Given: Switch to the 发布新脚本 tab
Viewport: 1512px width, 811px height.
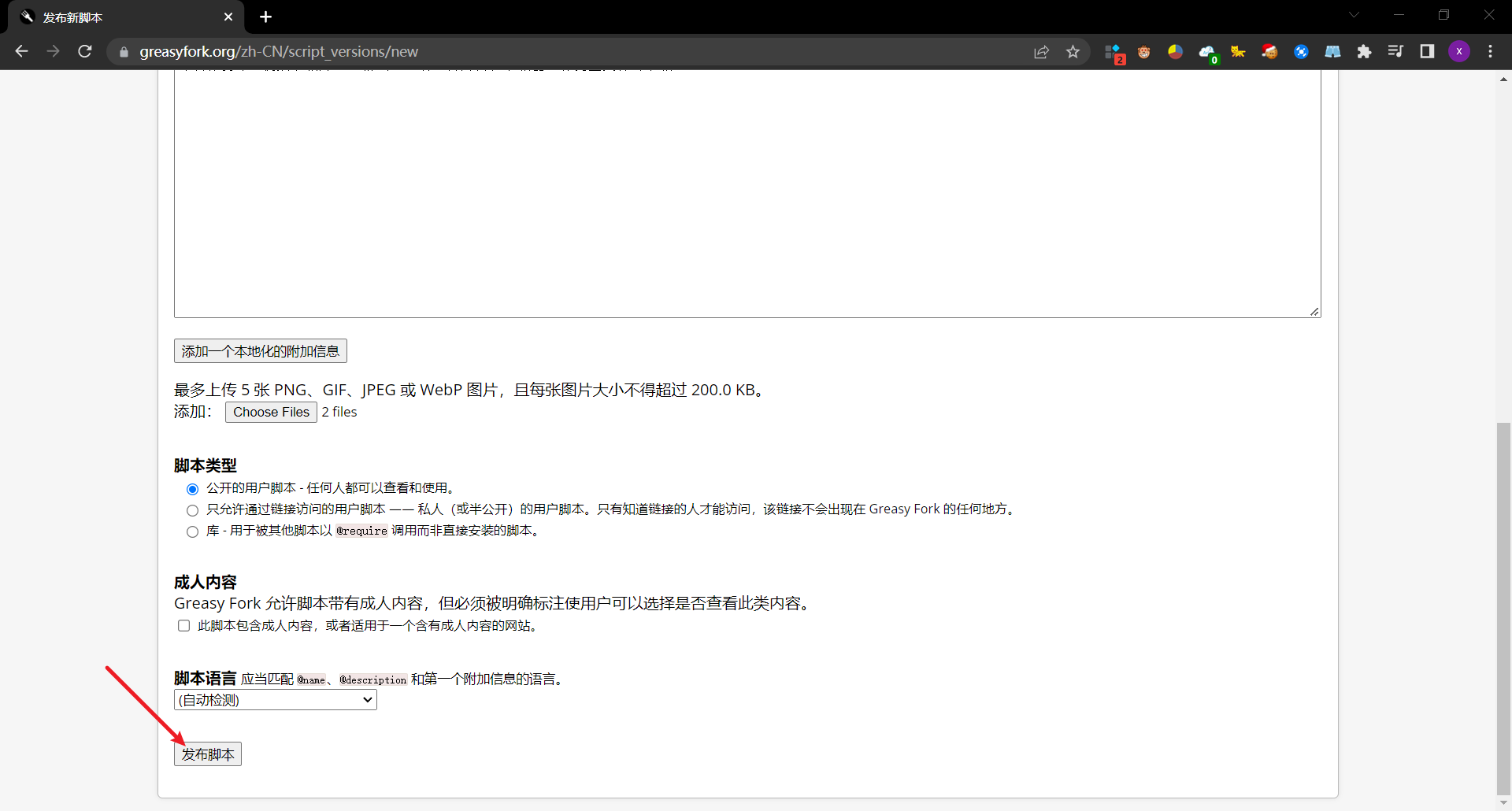Looking at the screenshot, I should click(126, 17).
